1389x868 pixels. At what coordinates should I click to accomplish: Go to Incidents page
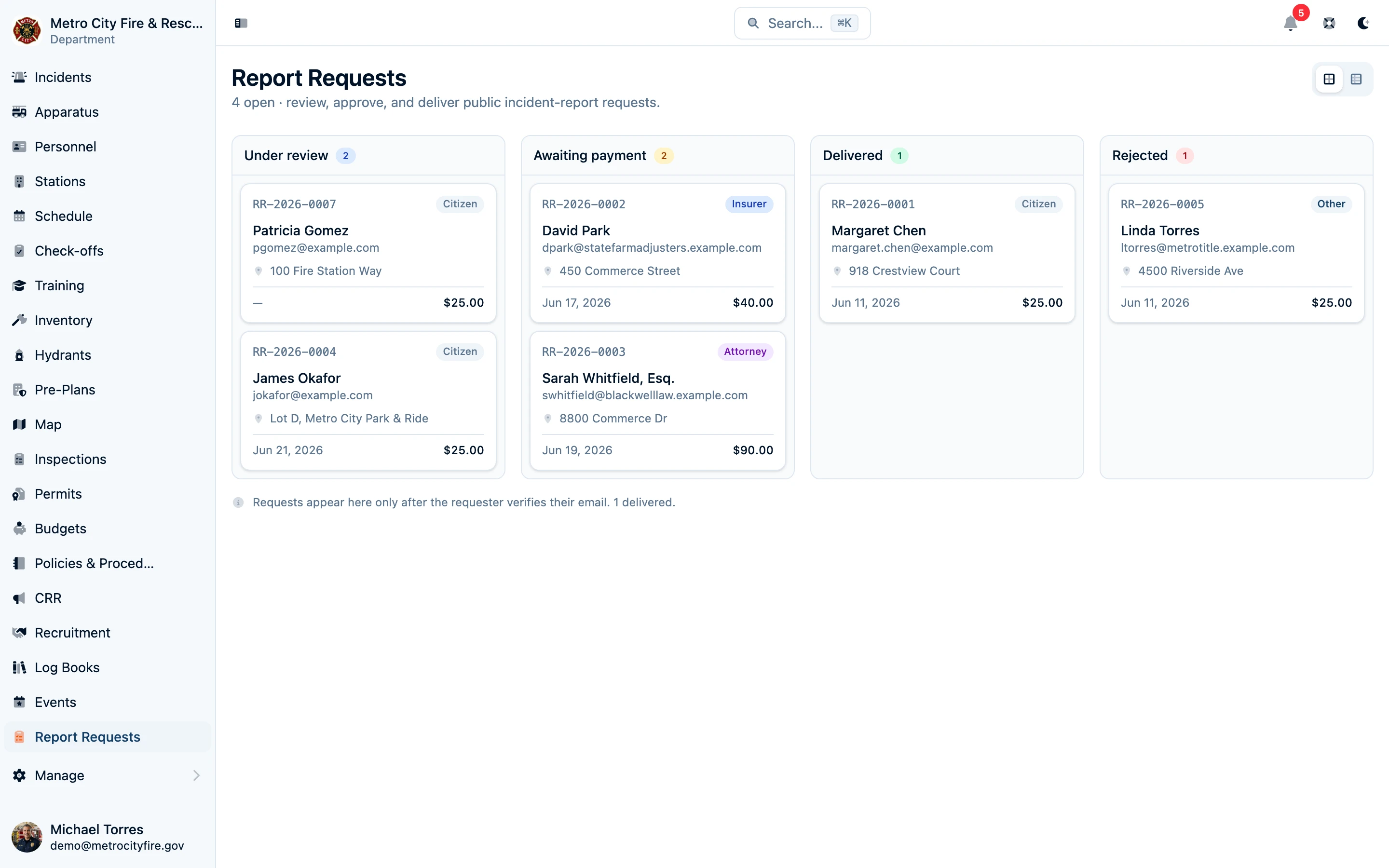pyautogui.click(x=108, y=77)
